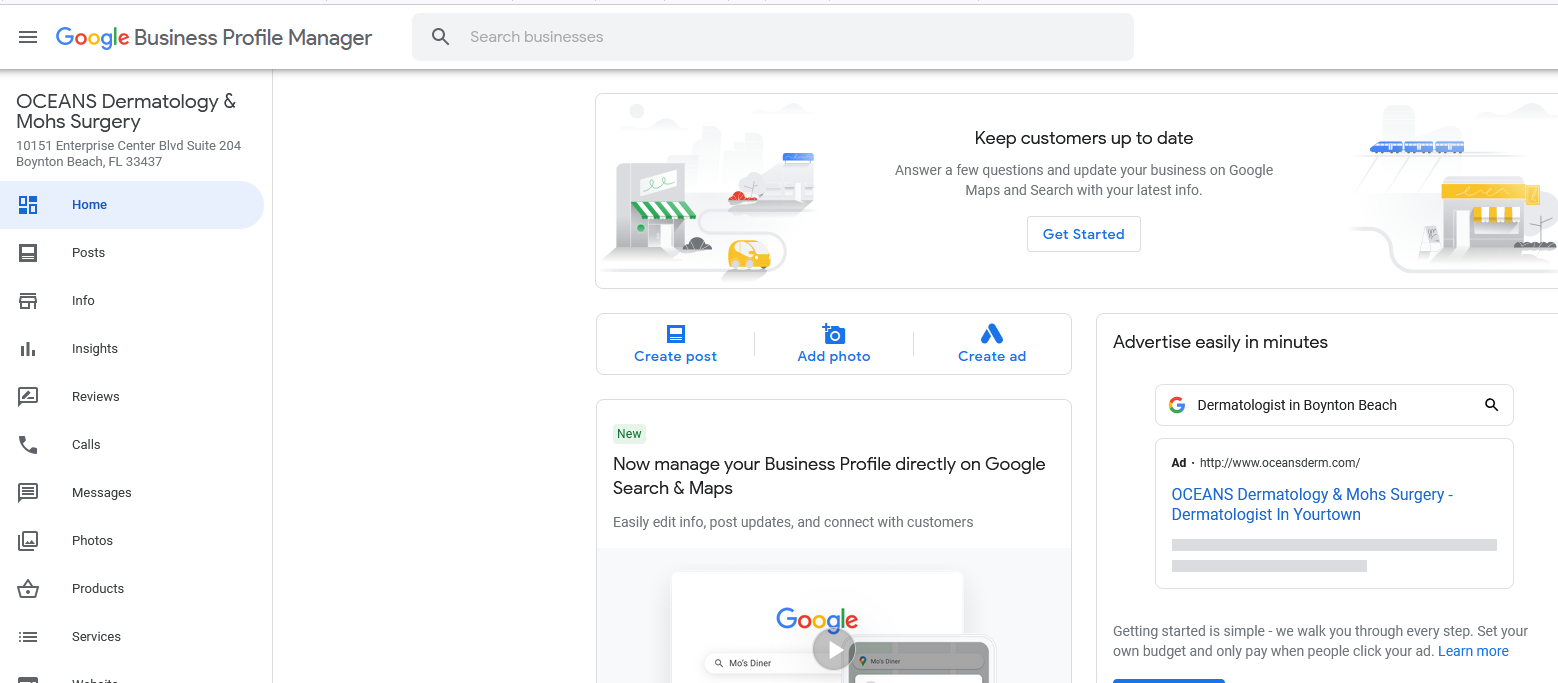Open the Products basket icon
The width and height of the screenshot is (1558, 683).
click(x=28, y=589)
